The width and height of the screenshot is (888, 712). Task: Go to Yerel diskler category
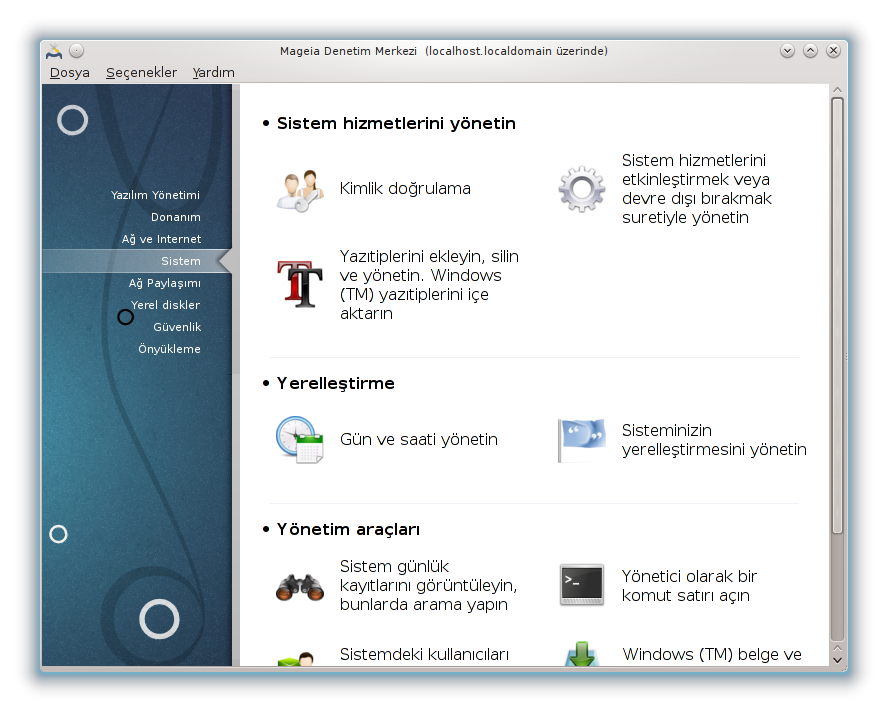click(x=165, y=305)
